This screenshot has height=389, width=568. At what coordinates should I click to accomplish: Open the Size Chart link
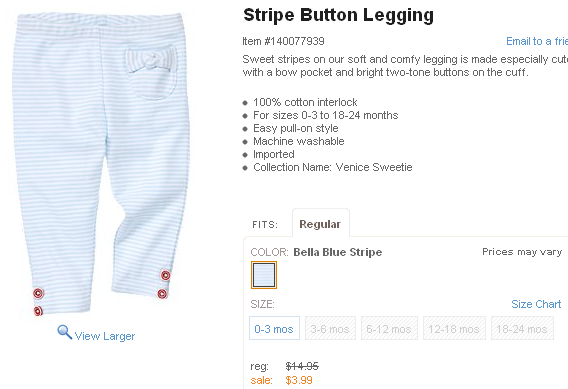click(x=536, y=304)
